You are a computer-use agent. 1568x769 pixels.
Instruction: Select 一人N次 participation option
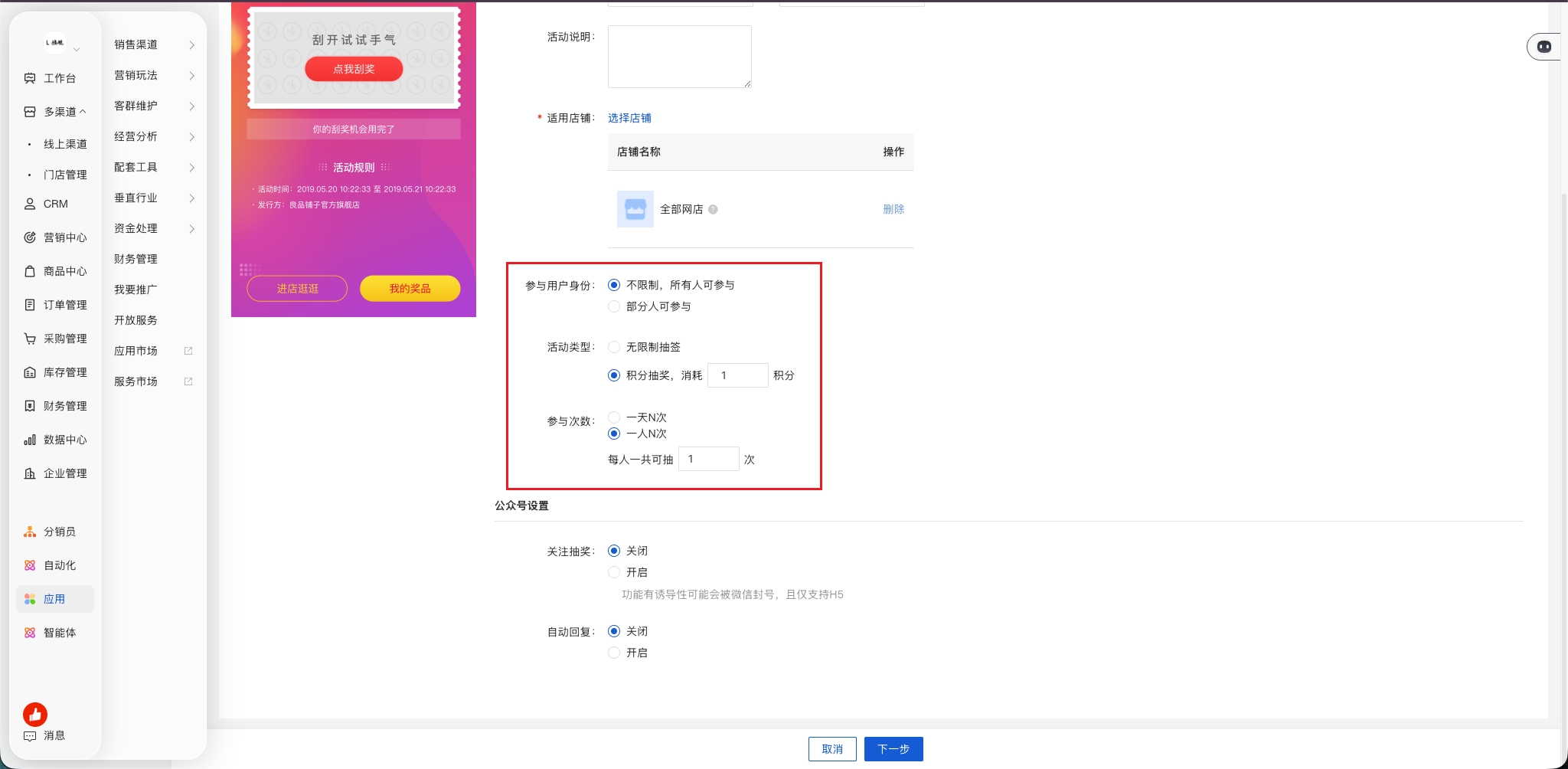[614, 434]
